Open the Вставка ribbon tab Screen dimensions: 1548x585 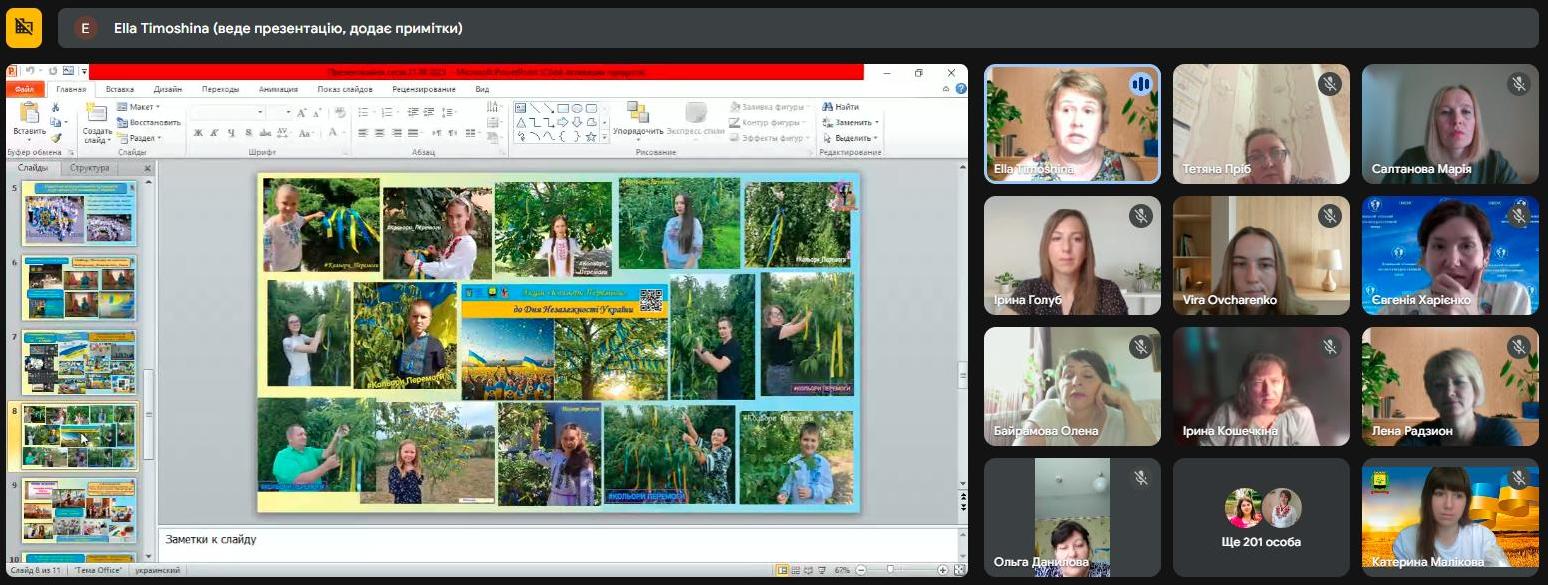[119, 88]
